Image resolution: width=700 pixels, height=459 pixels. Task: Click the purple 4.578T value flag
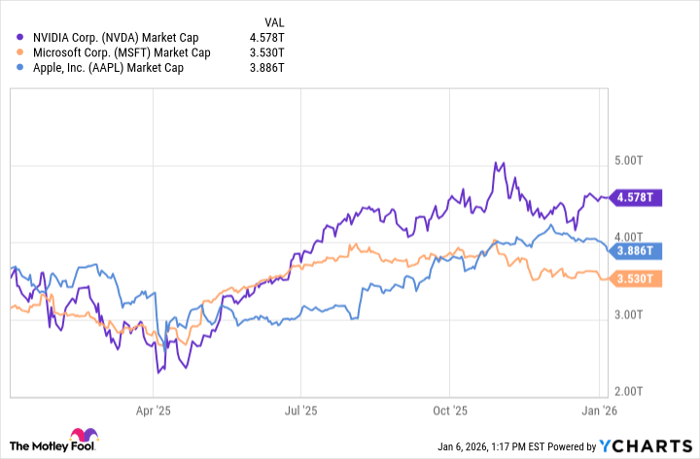point(634,198)
